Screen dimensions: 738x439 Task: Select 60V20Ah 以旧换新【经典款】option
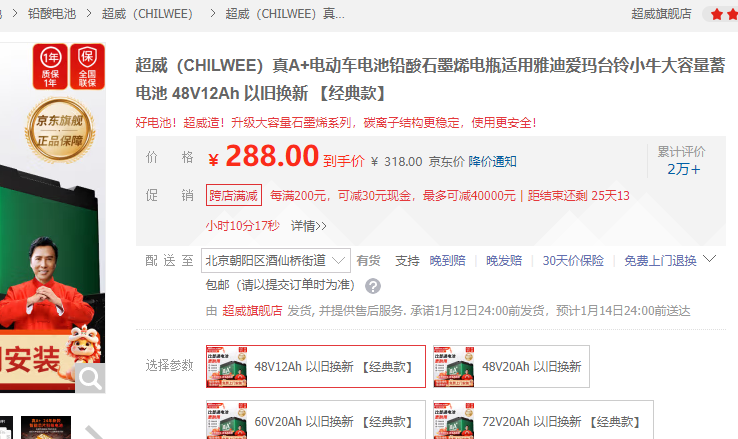[x=316, y=420]
